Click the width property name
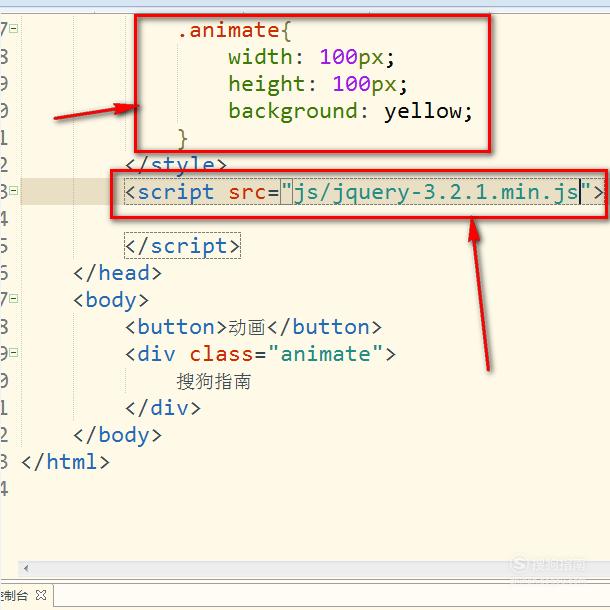The image size is (610, 610). pos(260,57)
